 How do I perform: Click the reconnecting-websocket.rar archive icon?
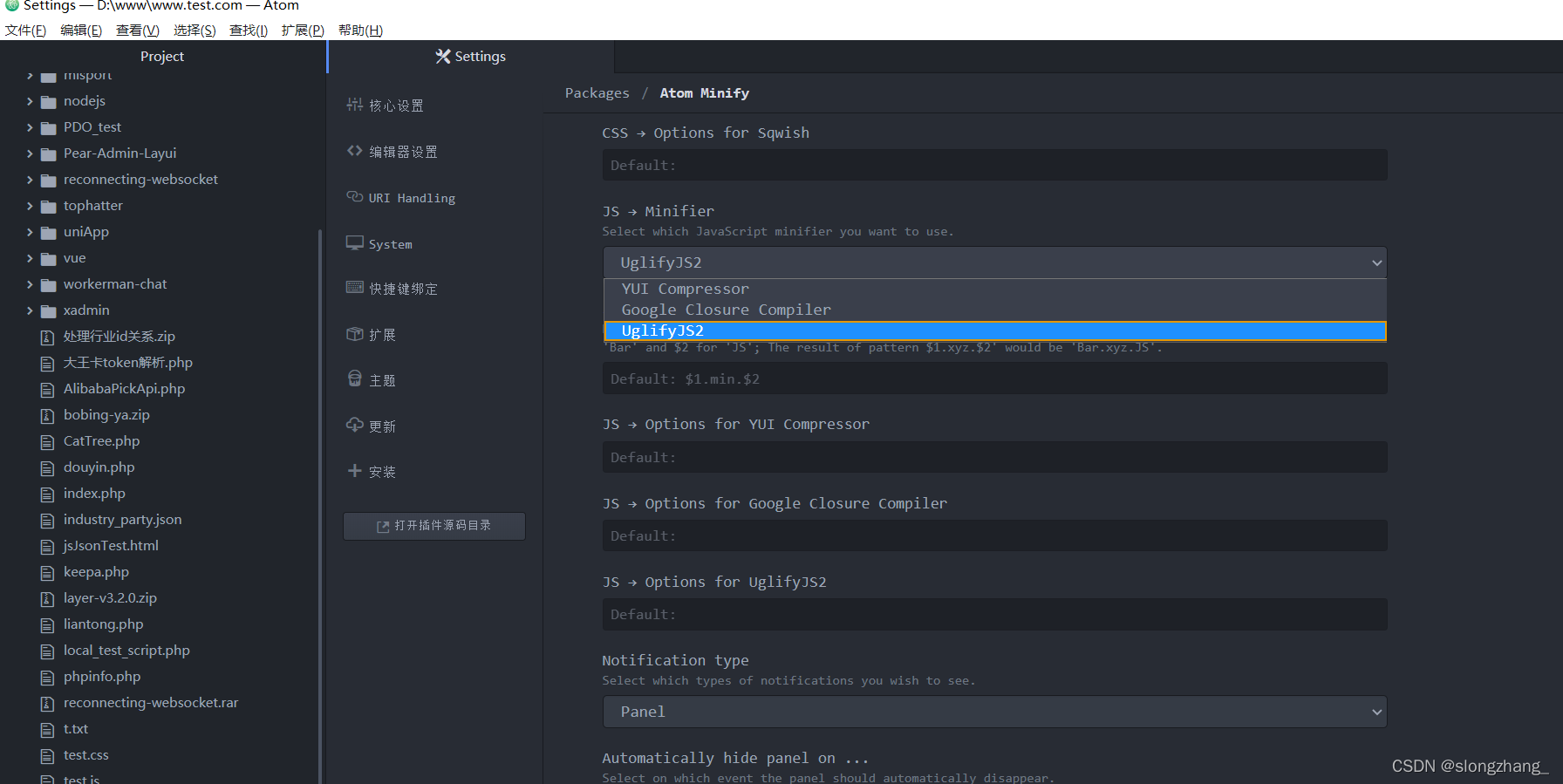coord(48,704)
